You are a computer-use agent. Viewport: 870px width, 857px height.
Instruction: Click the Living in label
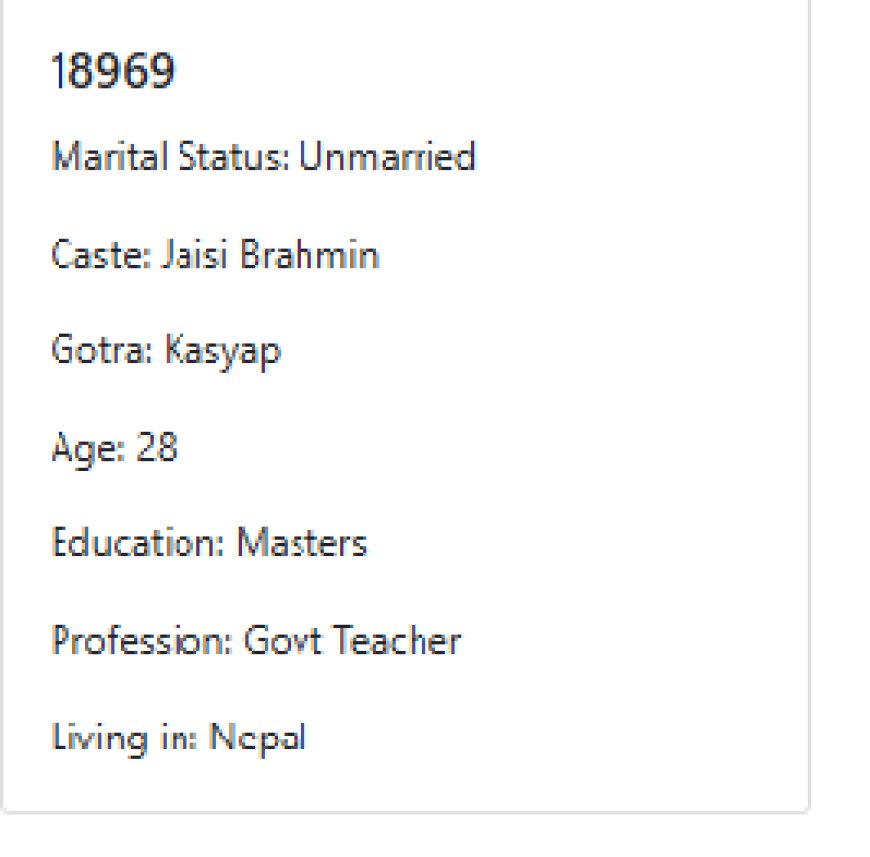point(124,738)
